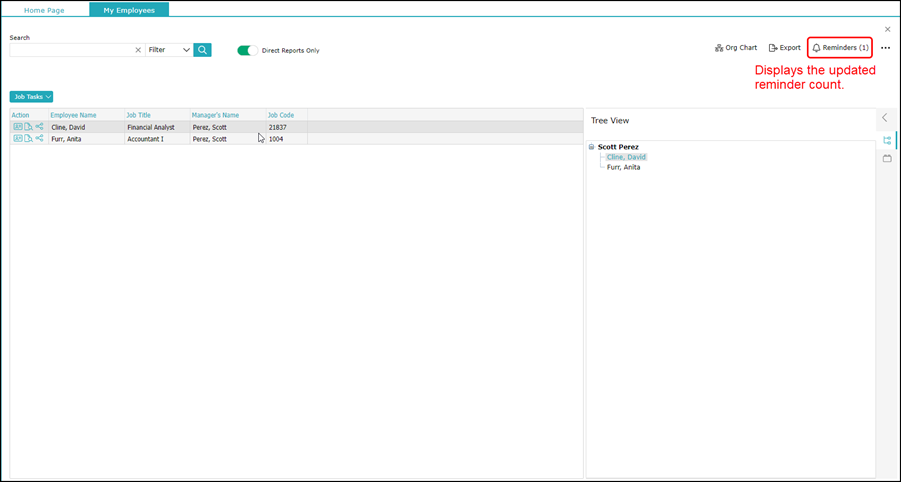Open Reminders (1) button
The image size is (901, 482).
(x=840, y=47)
